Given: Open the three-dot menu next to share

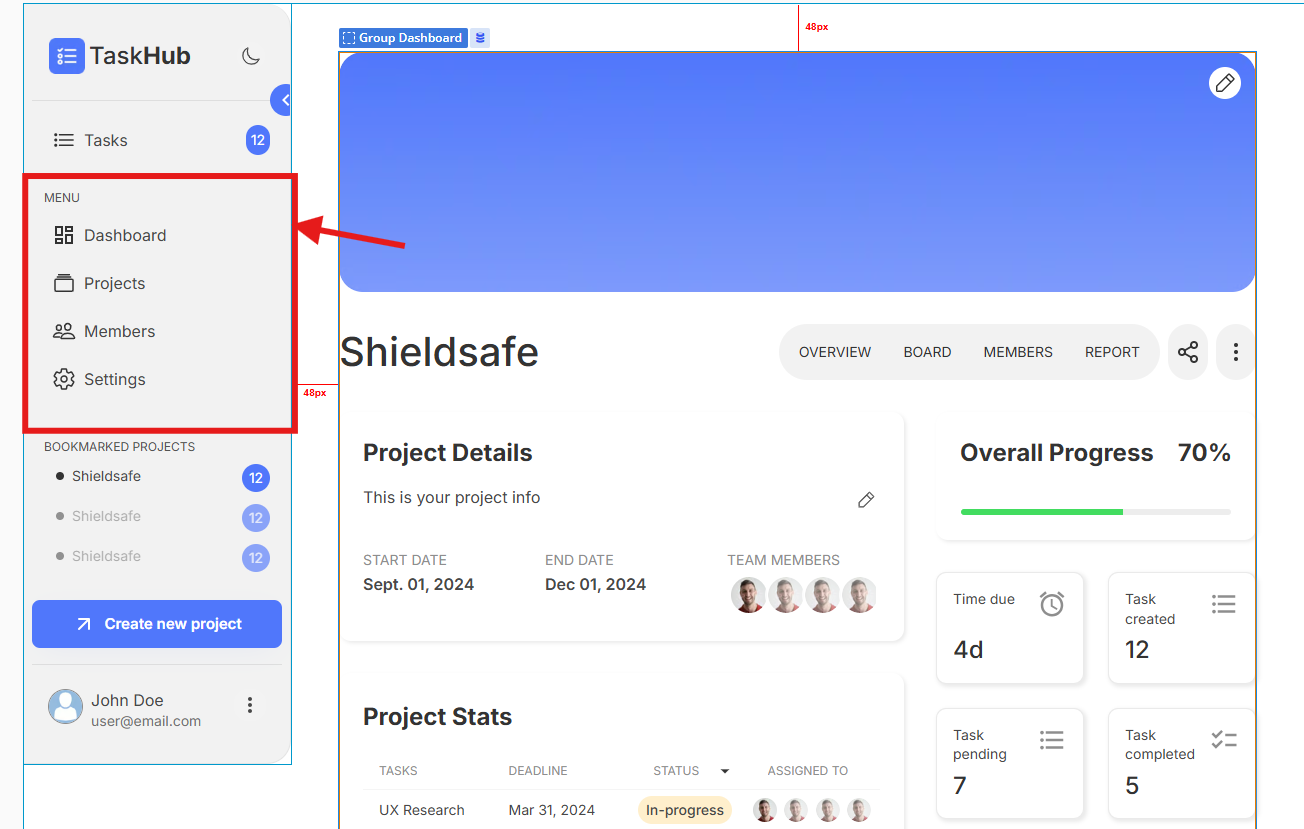Looking at the screenshot, I should [x=1236, y=352].
